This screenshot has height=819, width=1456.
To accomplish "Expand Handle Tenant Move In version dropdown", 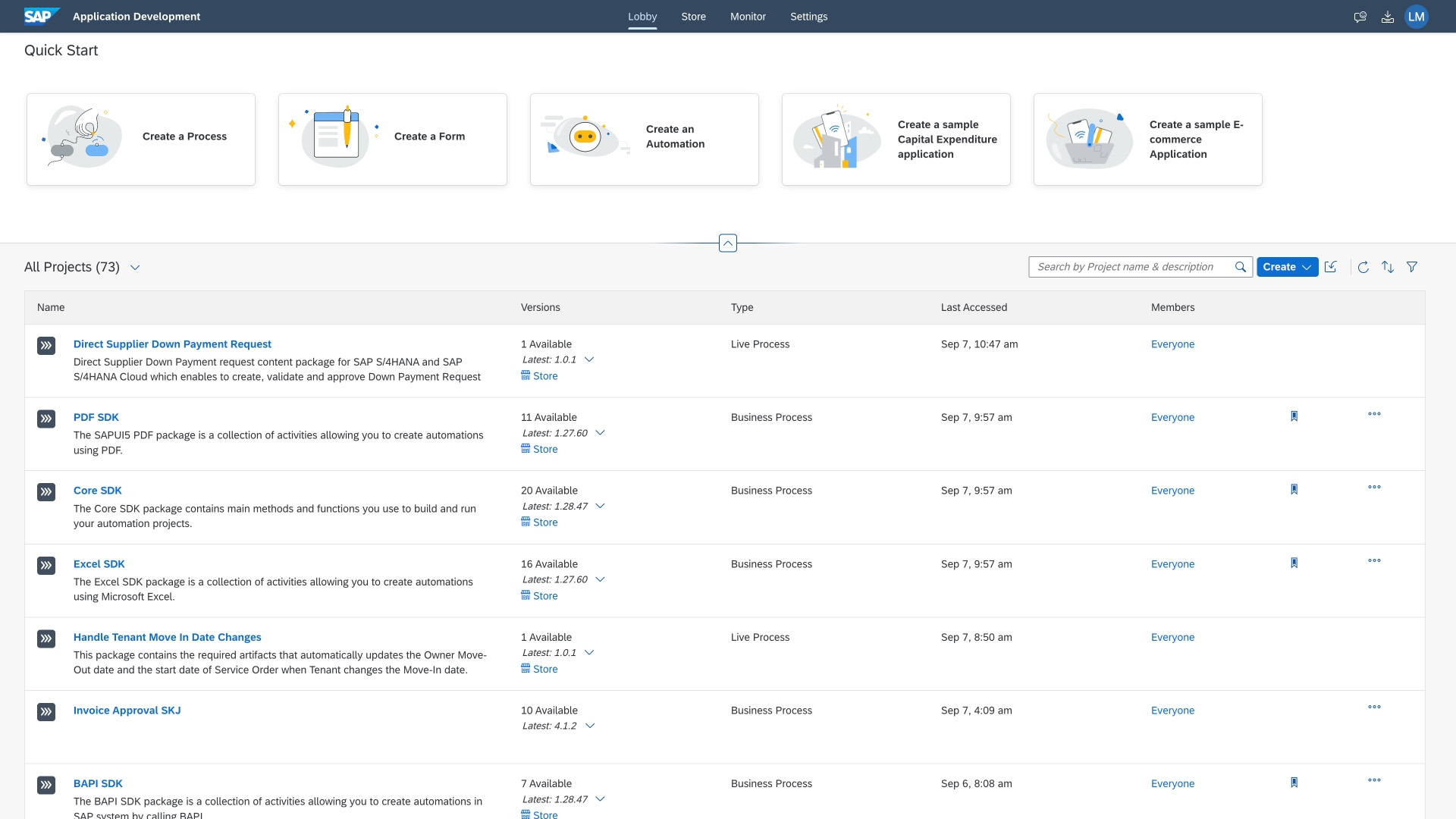I will click(589, 653).
